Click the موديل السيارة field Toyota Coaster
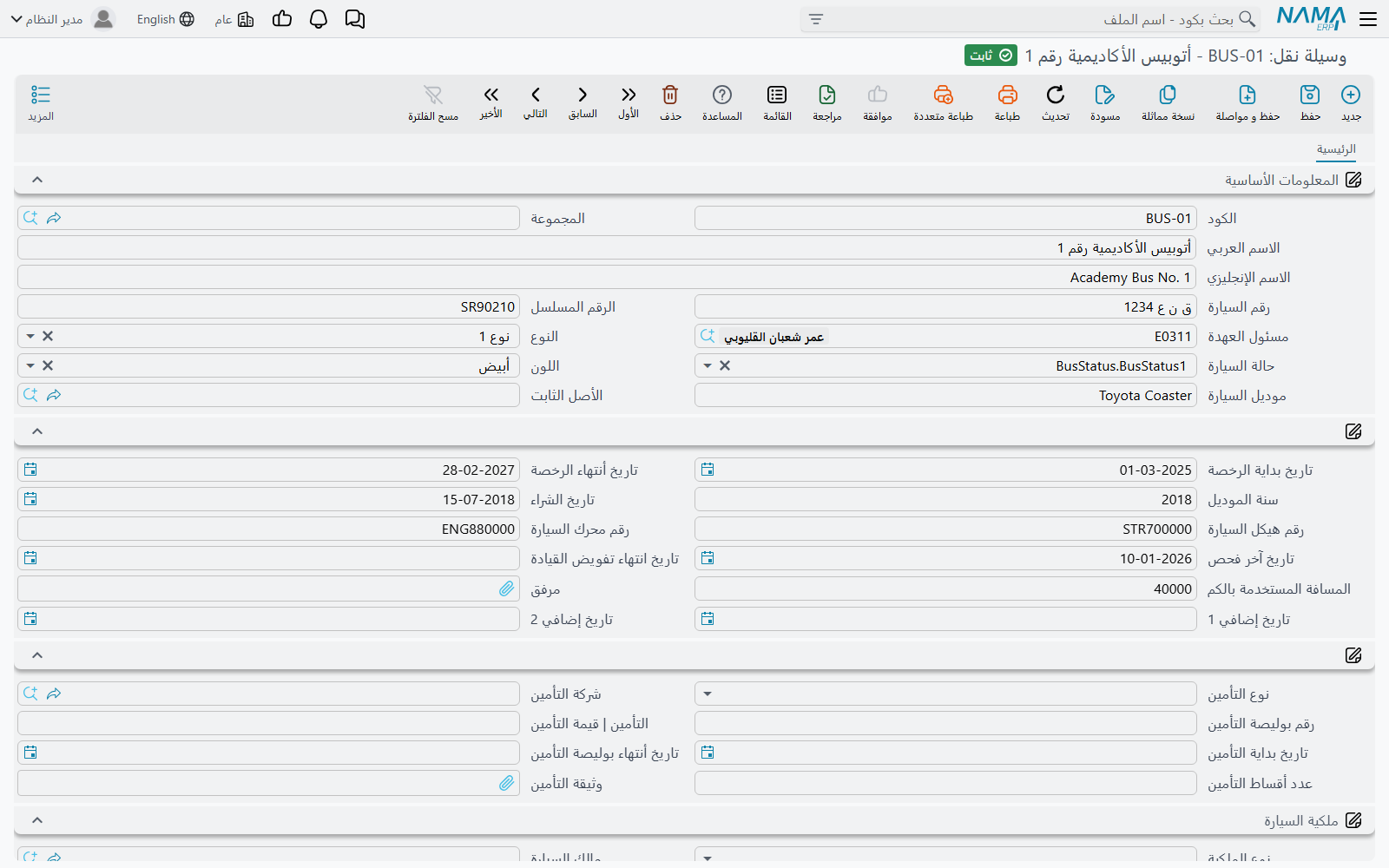Image resolution: width=1389 pixels, height=868 pixels. coord(945,395)
